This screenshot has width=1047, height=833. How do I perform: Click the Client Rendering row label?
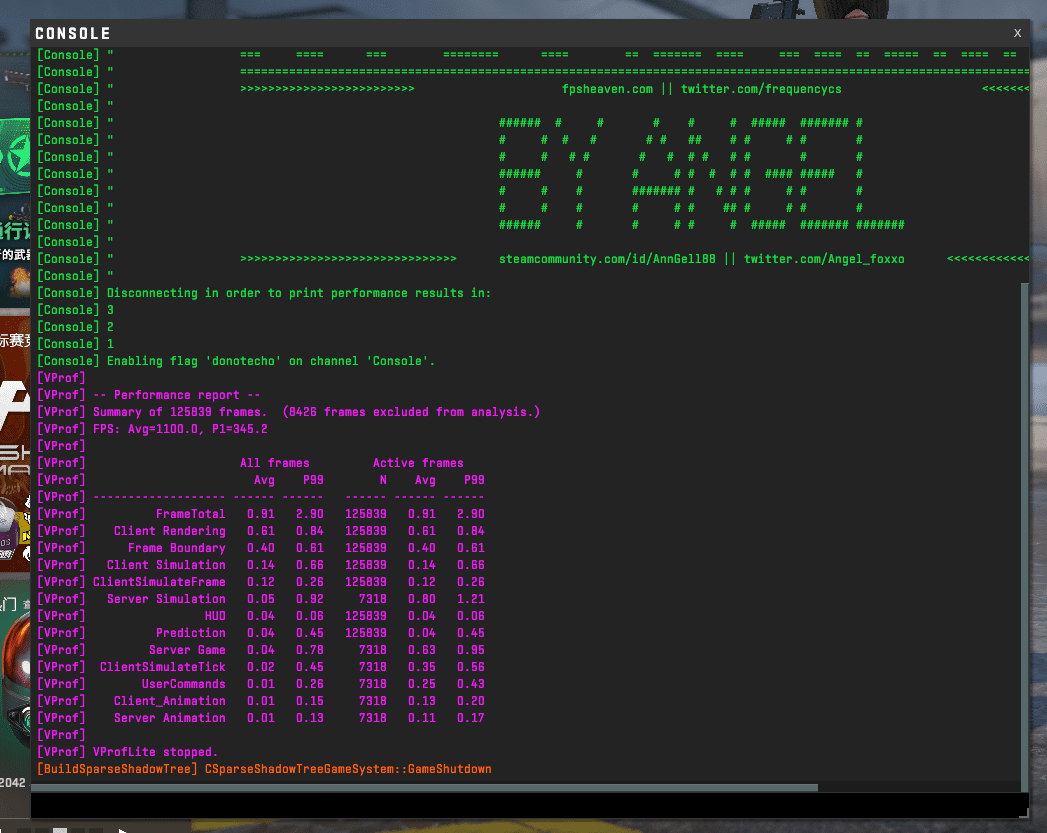(169, 531)
